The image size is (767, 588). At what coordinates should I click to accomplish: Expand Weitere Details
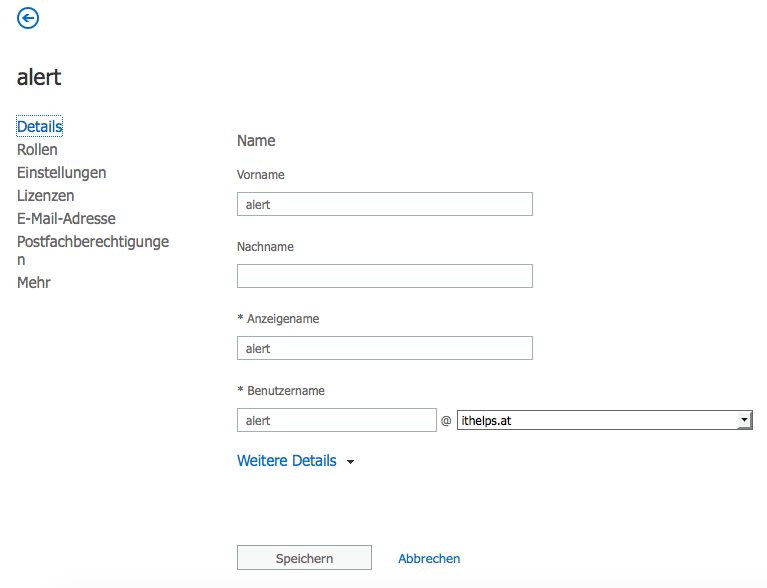coord(295,461)
